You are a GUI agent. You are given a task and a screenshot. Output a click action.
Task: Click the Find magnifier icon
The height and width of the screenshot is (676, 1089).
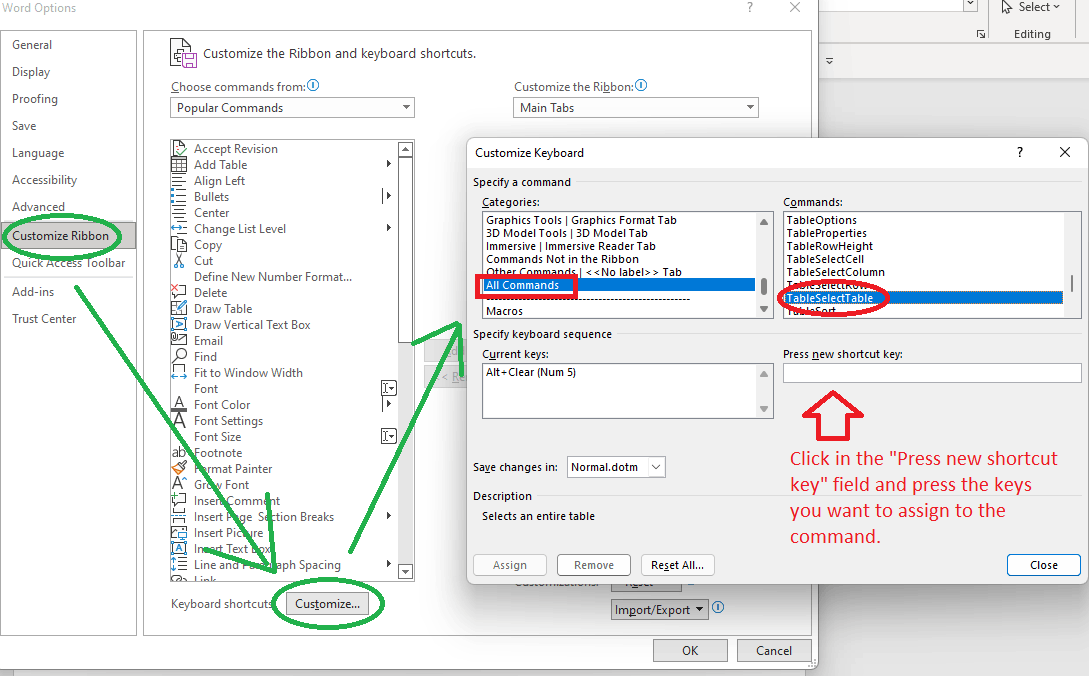[x=179, y=356]
